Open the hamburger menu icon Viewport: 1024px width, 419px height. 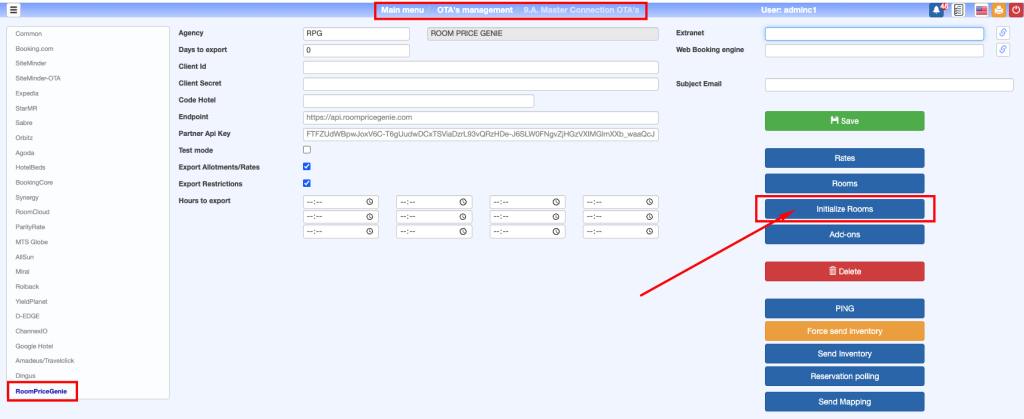tap(14, 10)
